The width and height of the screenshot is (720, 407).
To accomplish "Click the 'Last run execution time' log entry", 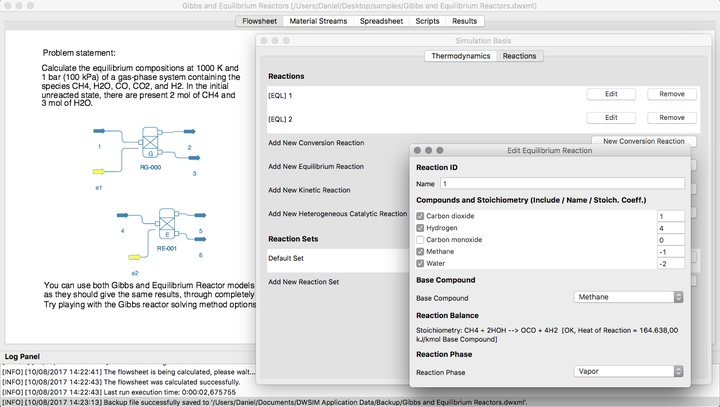I will (119, 392).
